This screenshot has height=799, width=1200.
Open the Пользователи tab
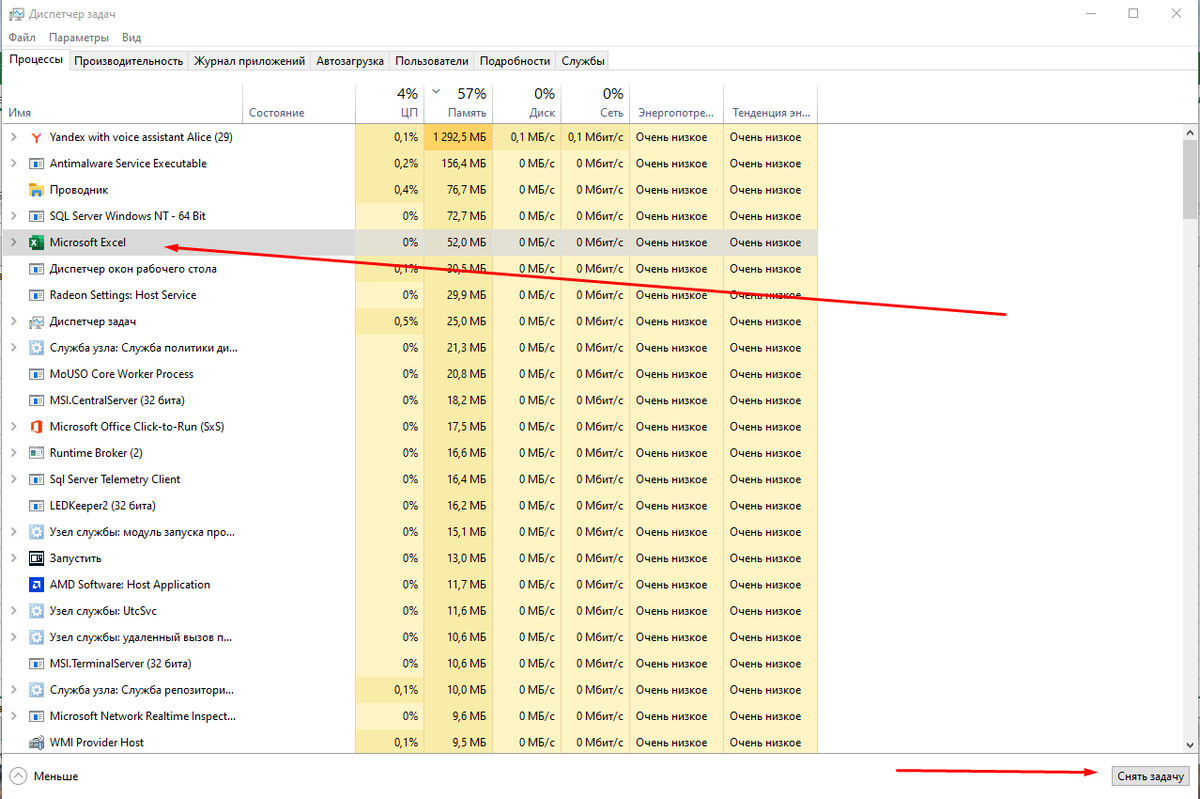coord(431,61)
